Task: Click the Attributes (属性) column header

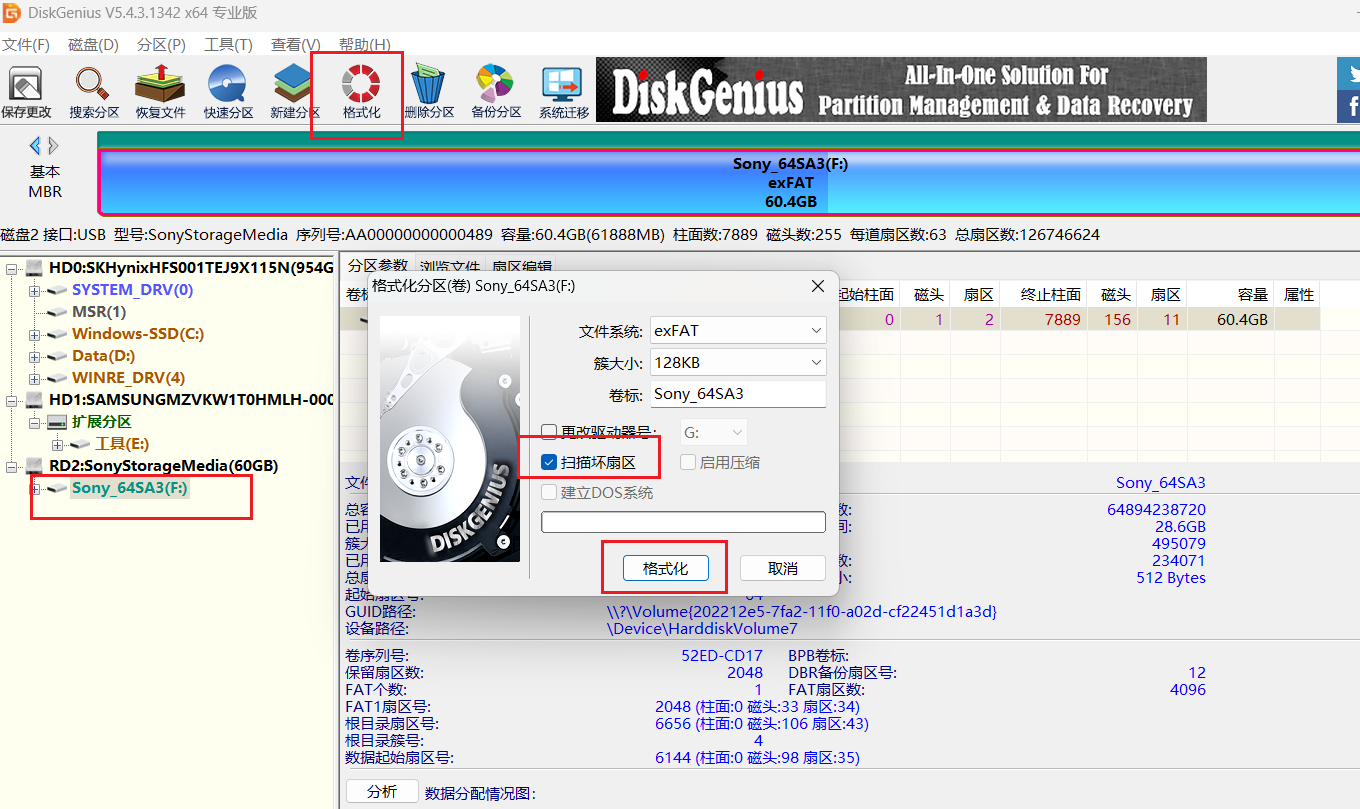Action: (1298, 295)
